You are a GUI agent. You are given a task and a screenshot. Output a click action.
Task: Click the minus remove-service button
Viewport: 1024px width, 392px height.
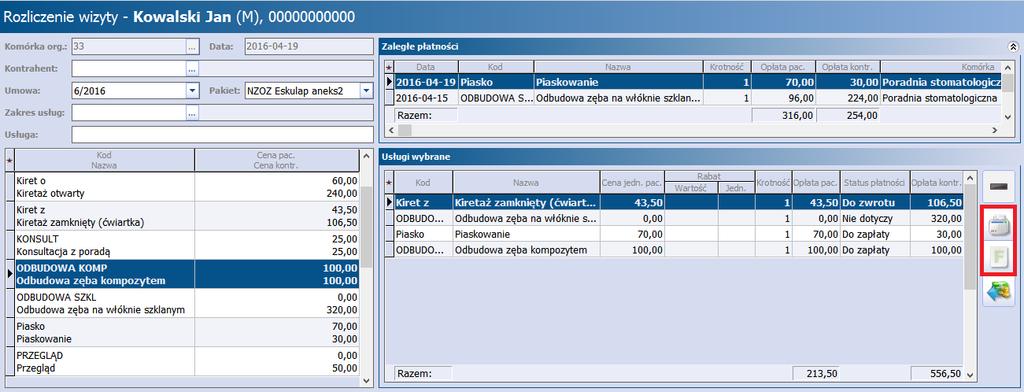tap(998, 187)
